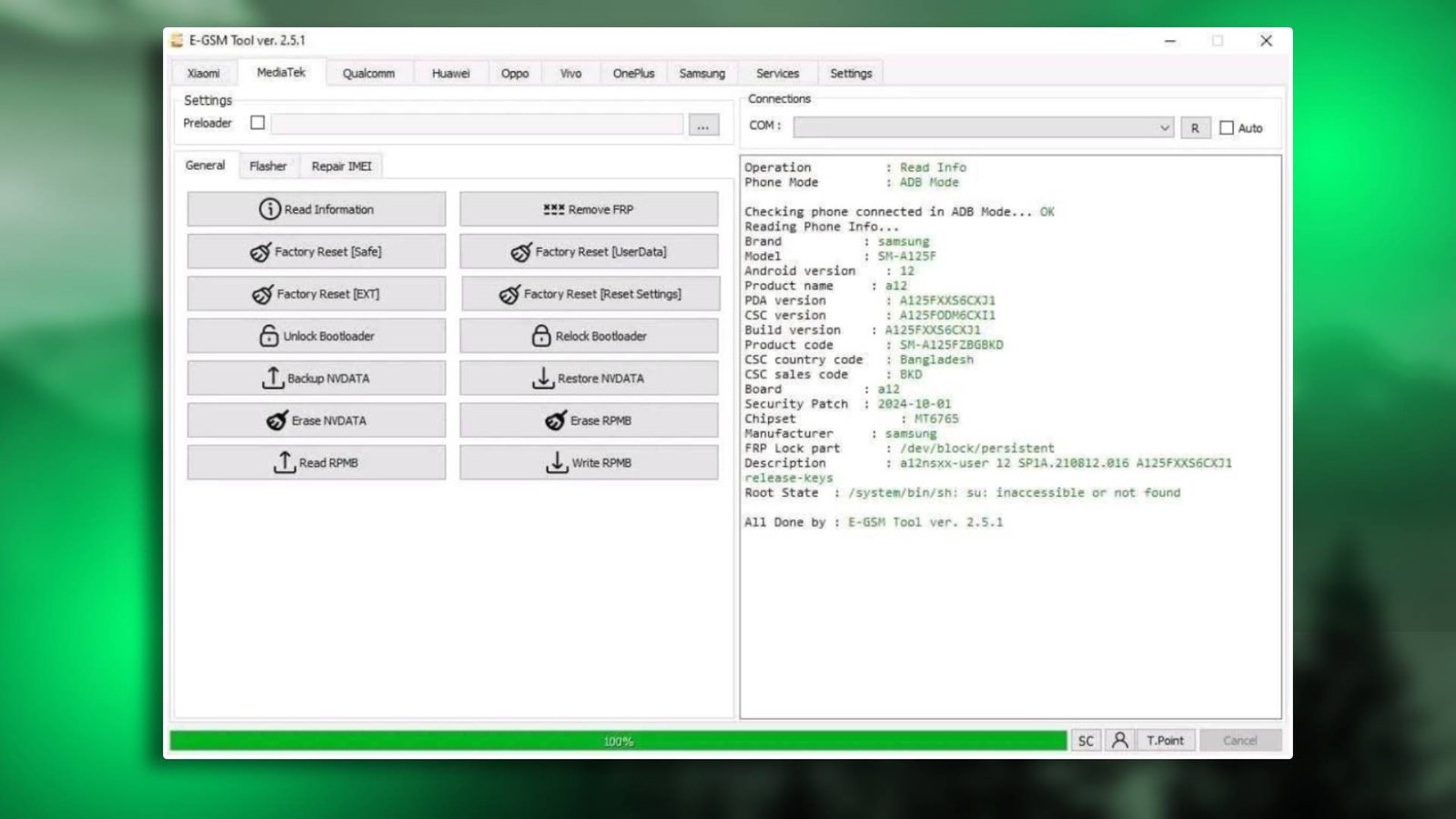This screenshot has width=1456, height=819.
Task: Click the Erase RPMB icon
Action: pos(553,420)
